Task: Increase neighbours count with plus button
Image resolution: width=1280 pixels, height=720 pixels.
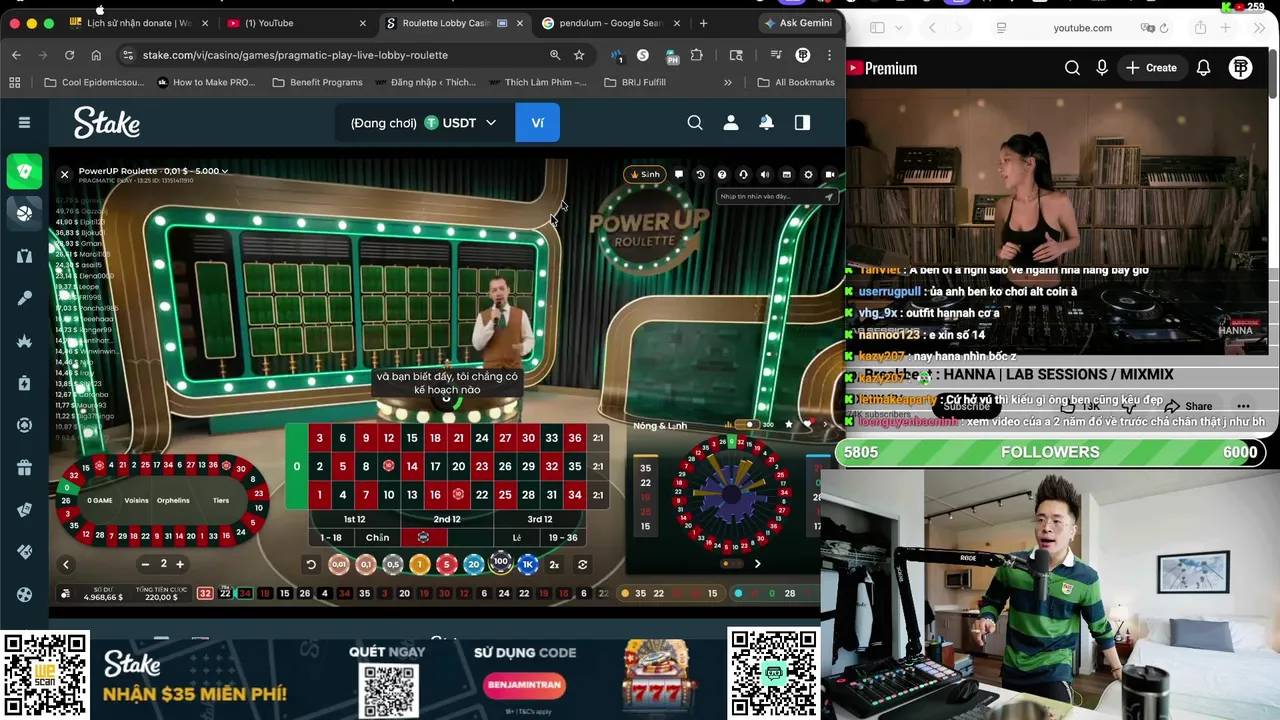Action: coord(180,564)
